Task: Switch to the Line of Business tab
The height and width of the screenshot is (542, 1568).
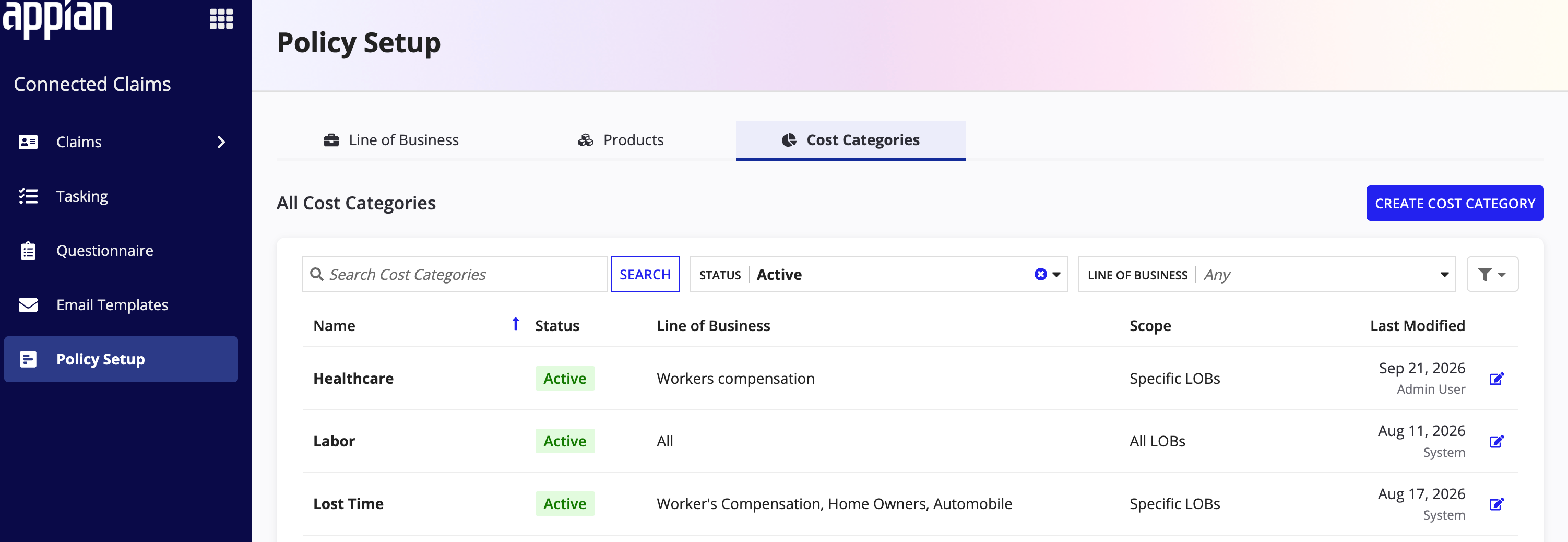Action: click(391, 140)
